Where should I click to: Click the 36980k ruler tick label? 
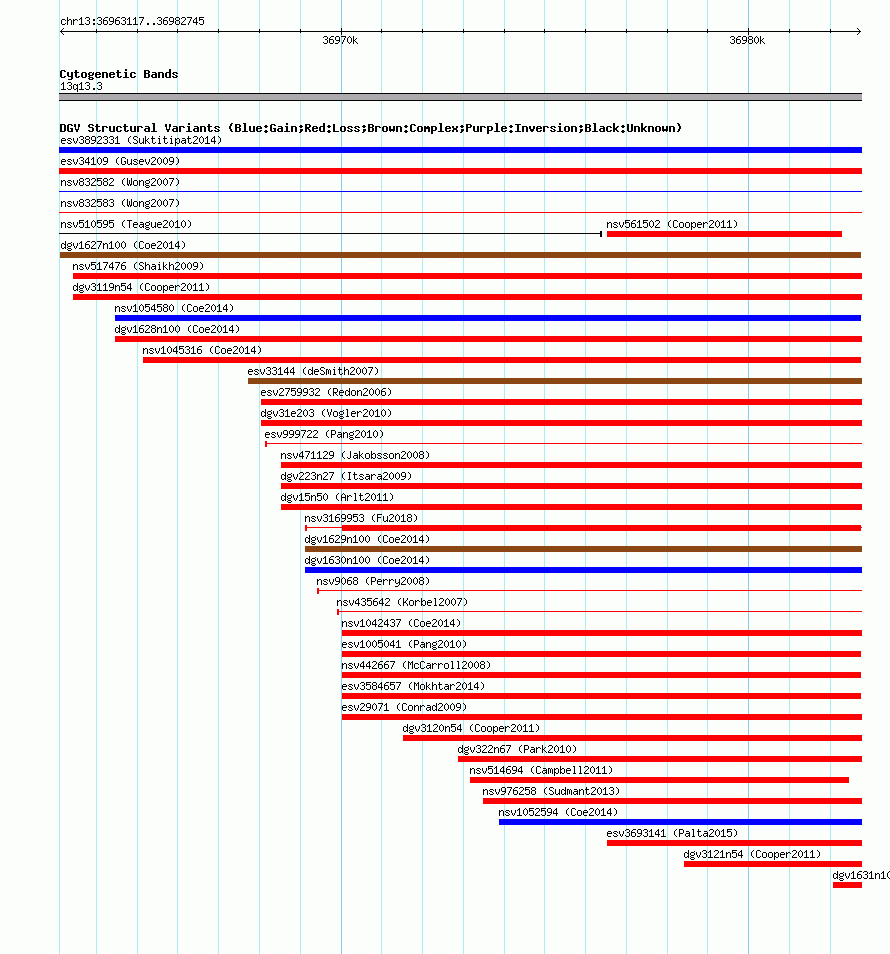click(747, 40)
